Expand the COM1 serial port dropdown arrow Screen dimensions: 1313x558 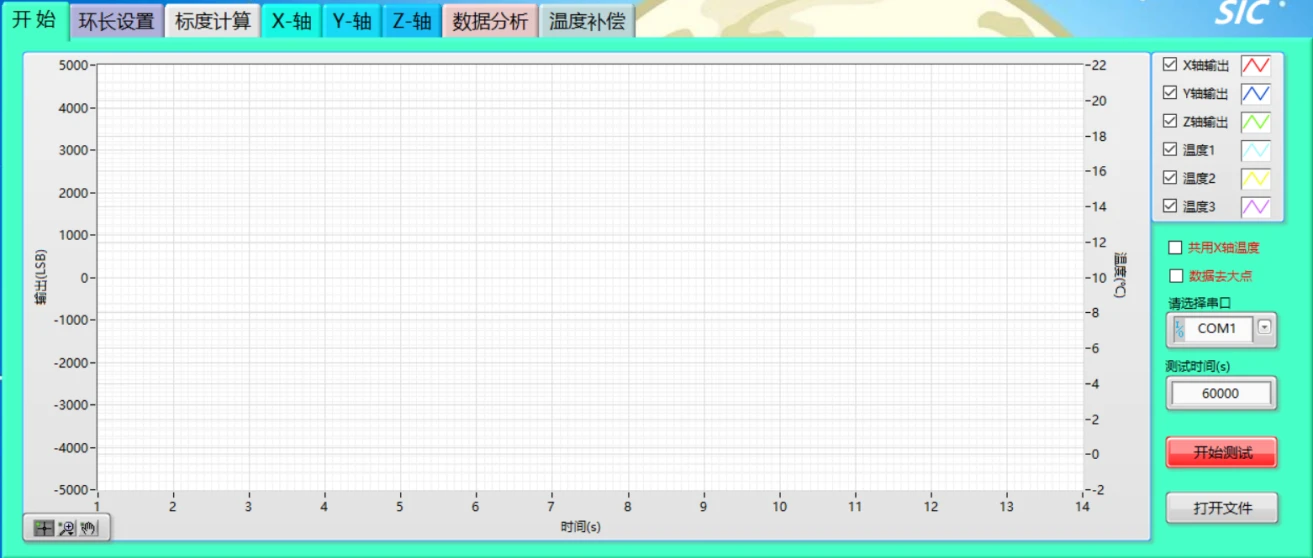click(x=1265, y=327)
